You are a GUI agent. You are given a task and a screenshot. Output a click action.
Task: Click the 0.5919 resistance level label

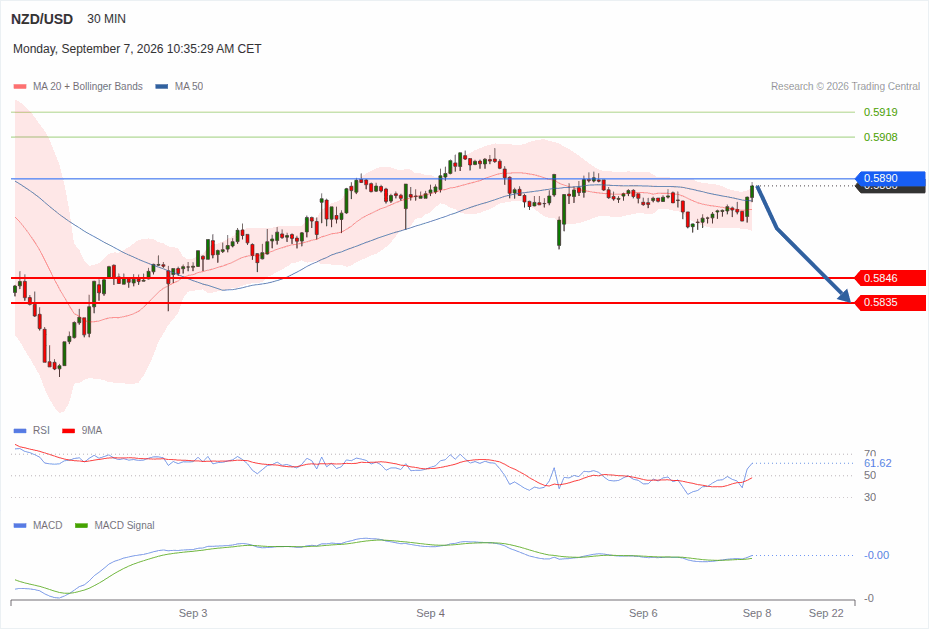pyautogui.click(x=880, y=112)
